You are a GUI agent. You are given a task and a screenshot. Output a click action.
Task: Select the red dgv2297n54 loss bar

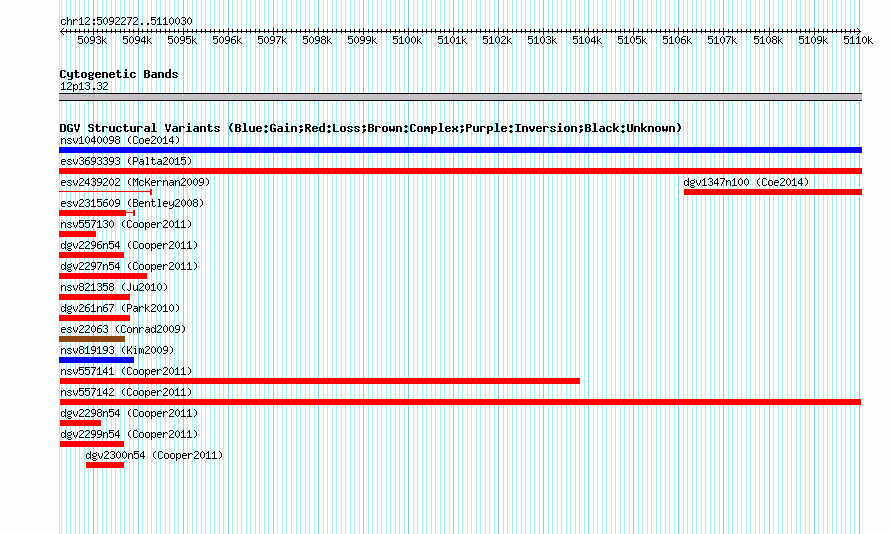103,276
